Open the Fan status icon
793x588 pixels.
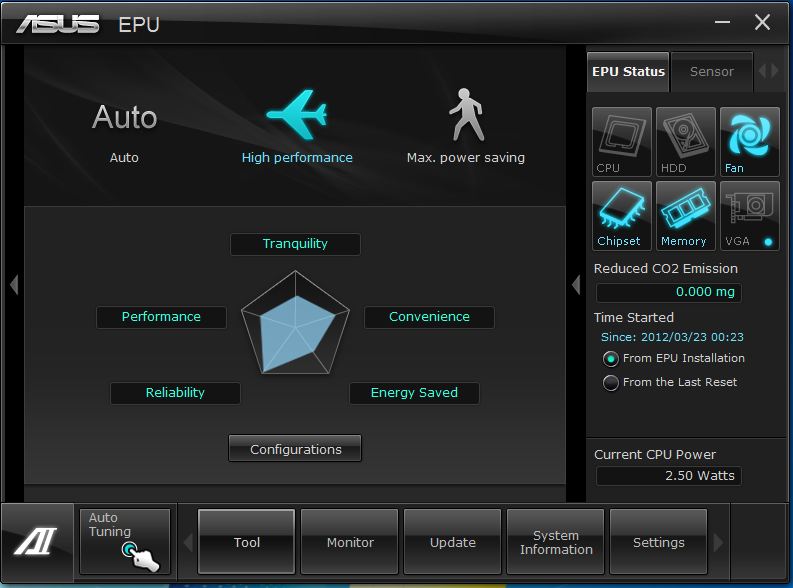[750, 142]
